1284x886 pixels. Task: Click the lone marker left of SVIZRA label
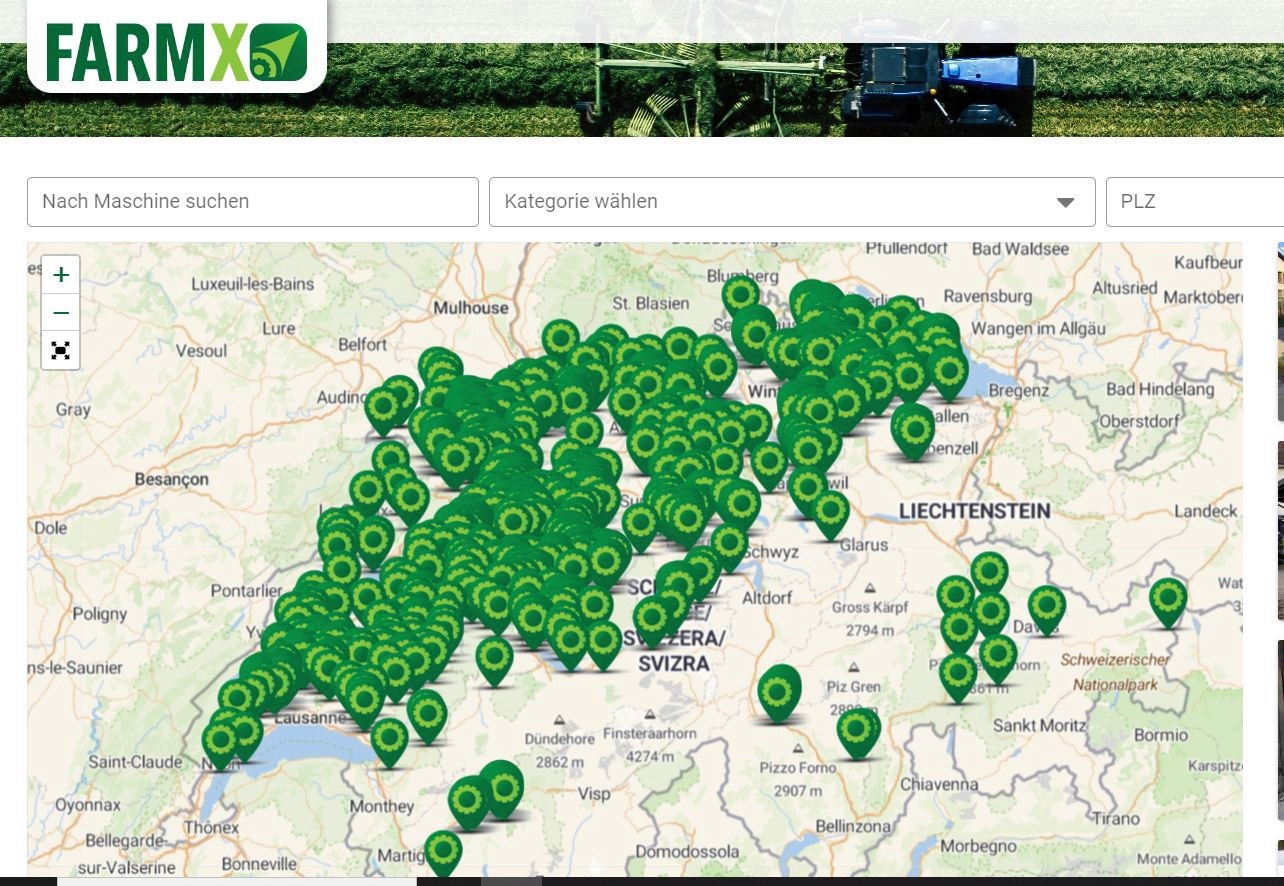[603, 641]
